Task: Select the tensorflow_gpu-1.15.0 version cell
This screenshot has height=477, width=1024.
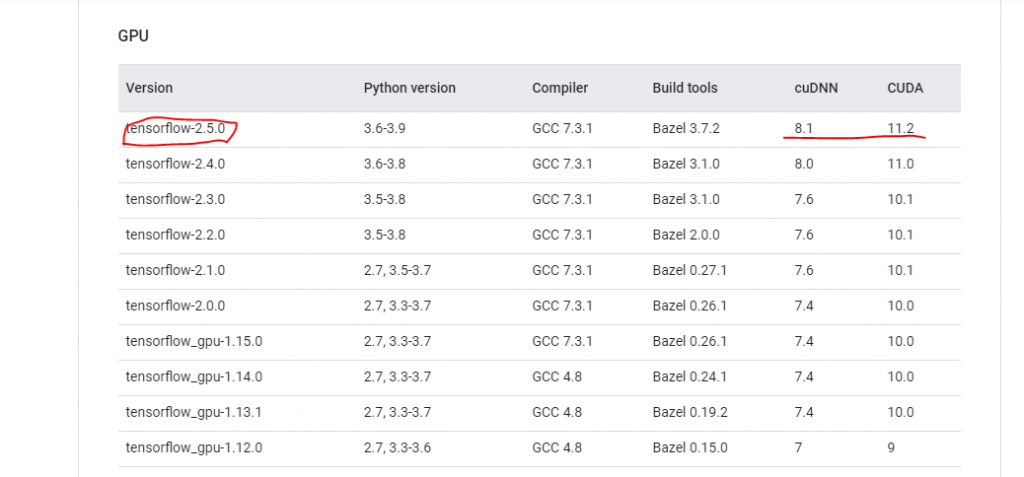Action: [194, 341]
